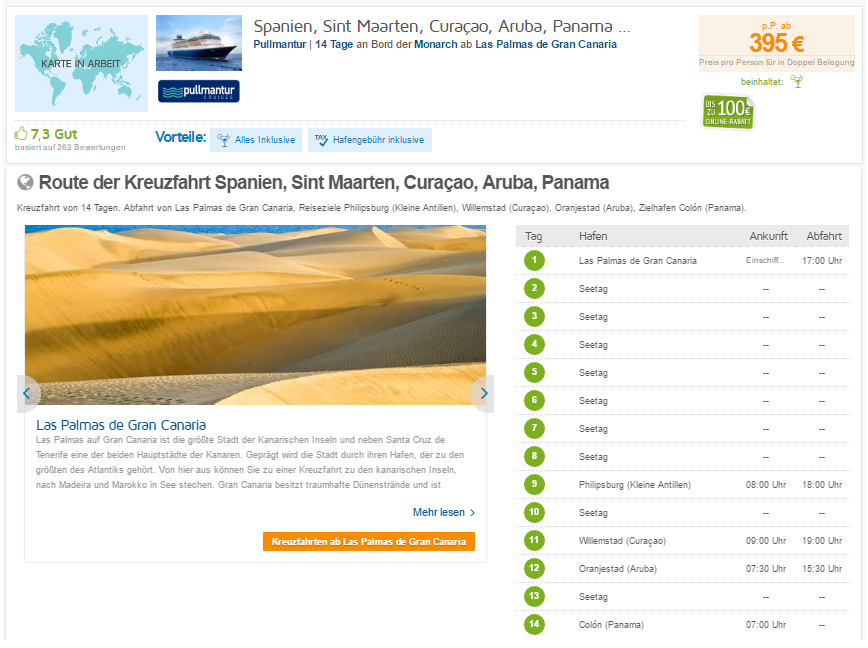This screenshot has width=868, height=648.
Task: Click the 395 € price
Action: coord(777,43)
